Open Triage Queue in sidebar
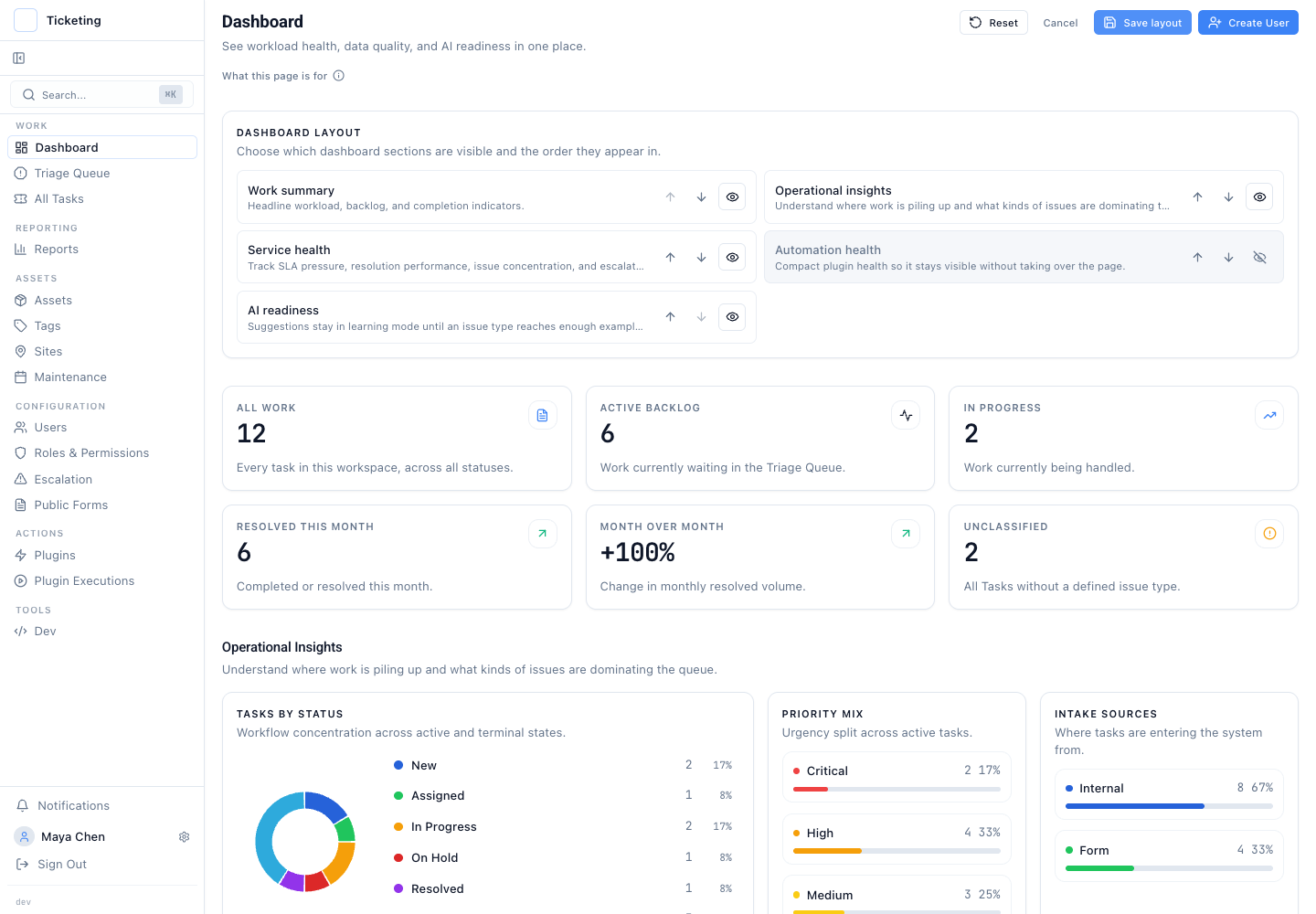1316x914 pixels. coord(102,173)
